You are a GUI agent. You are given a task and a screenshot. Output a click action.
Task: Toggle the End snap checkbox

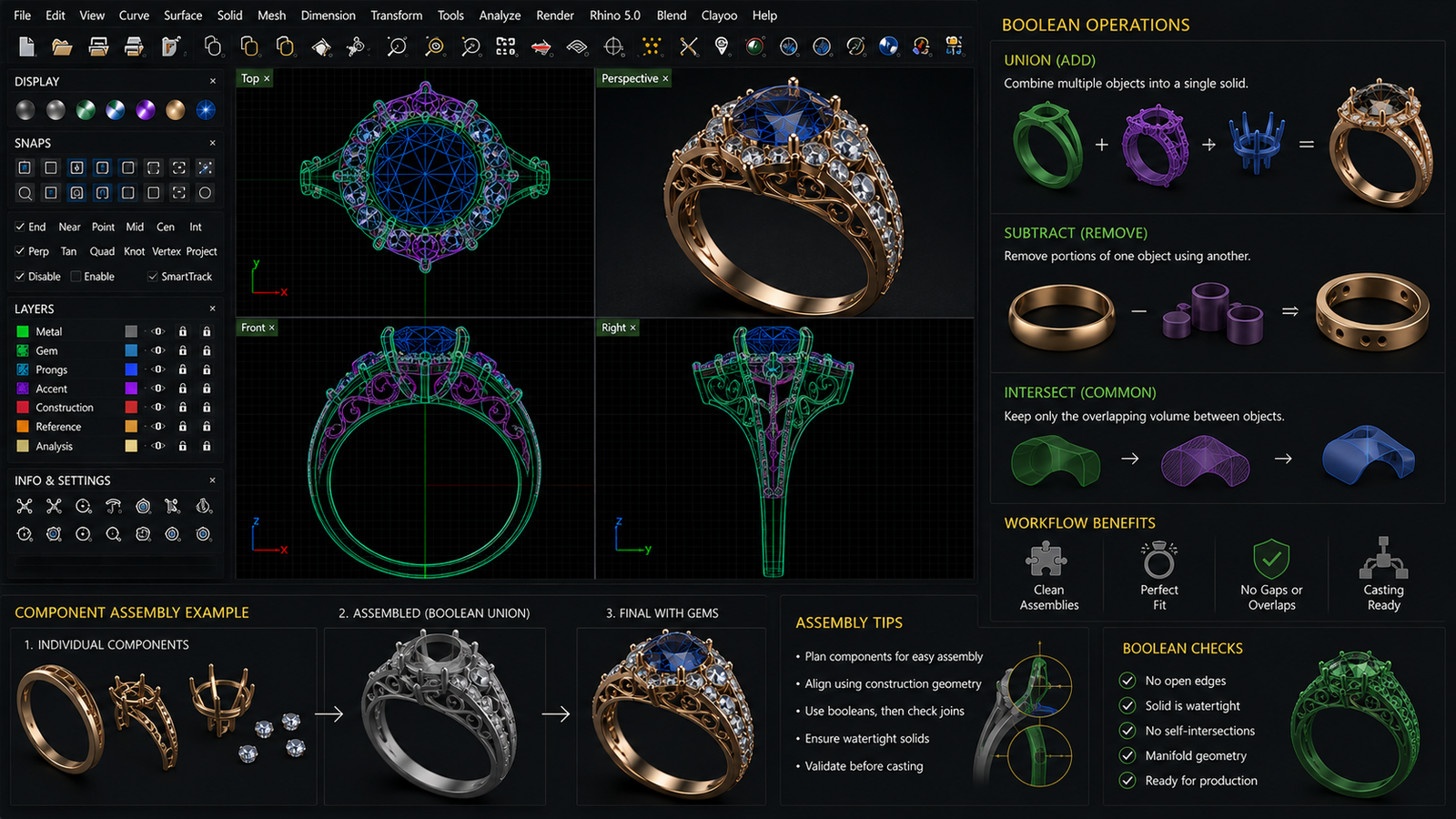(x=20, y=227)
